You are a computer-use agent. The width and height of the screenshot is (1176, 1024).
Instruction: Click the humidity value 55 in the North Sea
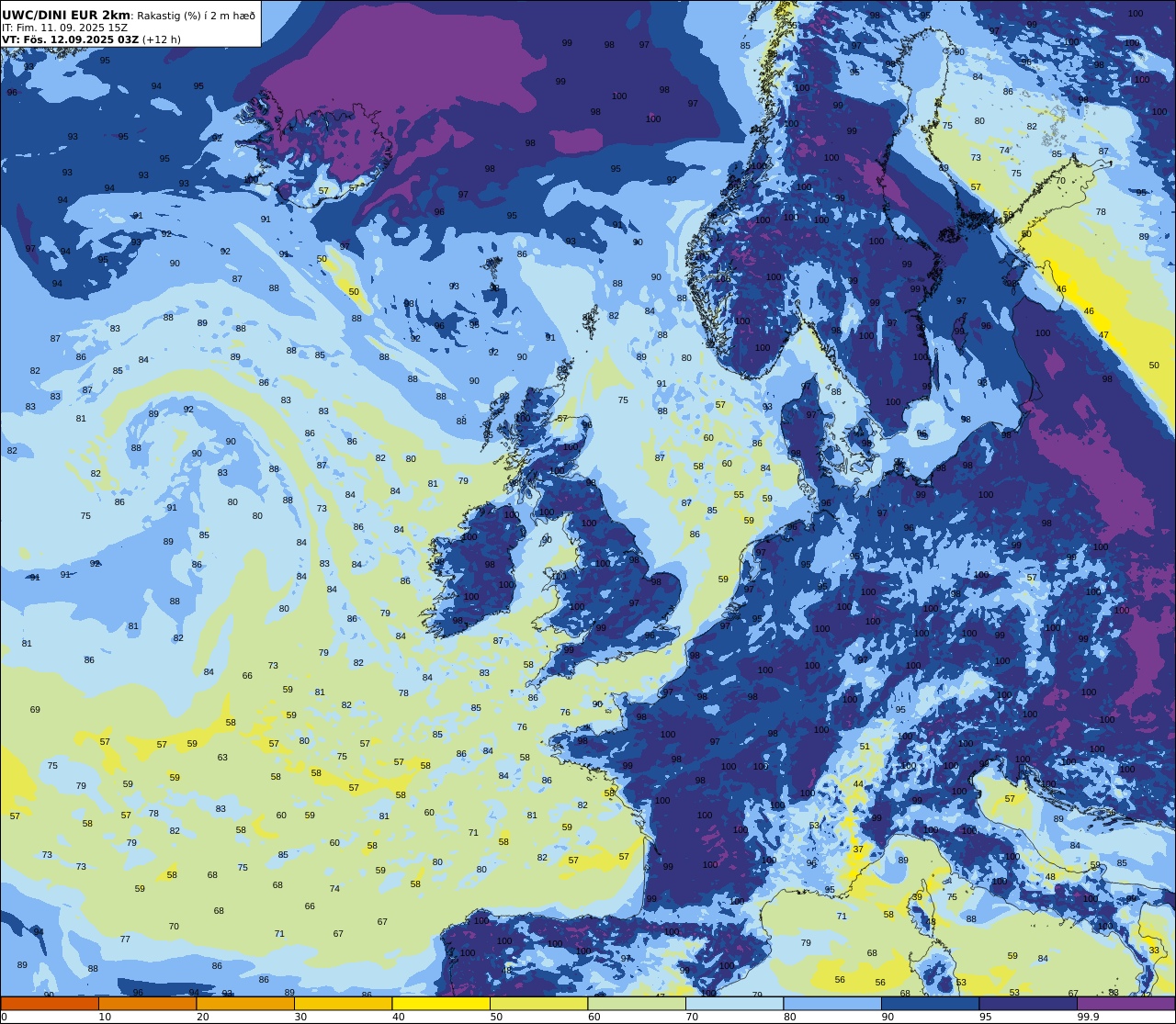coord(739,495)
